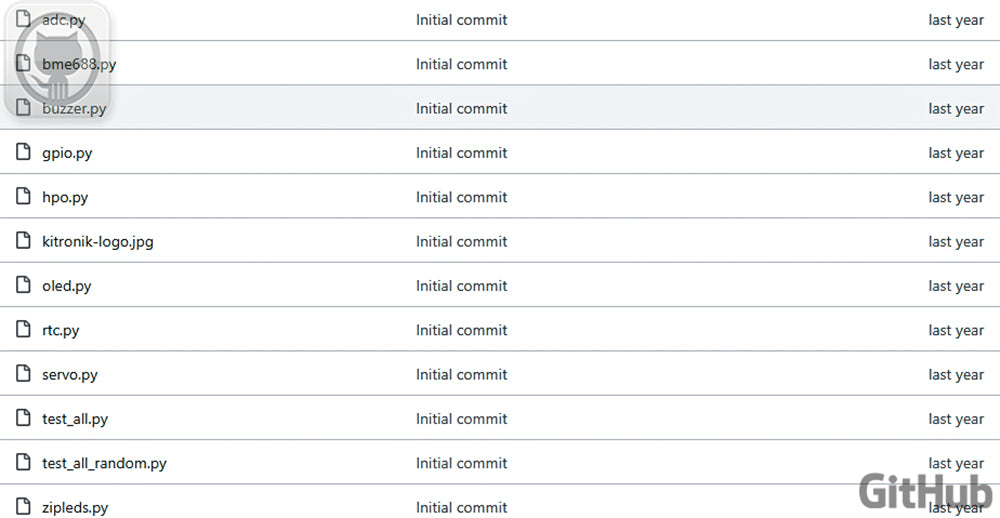Image resolution: width=1000 pixels, height=518 pixels.
Task: Click the file icon next to hpo.py
Action: click(23, 197)
